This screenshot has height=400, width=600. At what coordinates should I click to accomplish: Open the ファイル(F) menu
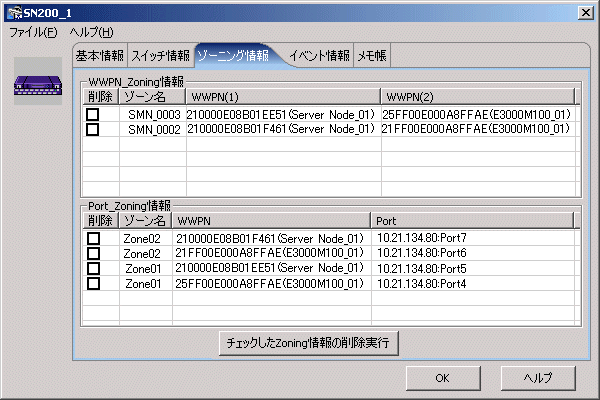[33, 33]
